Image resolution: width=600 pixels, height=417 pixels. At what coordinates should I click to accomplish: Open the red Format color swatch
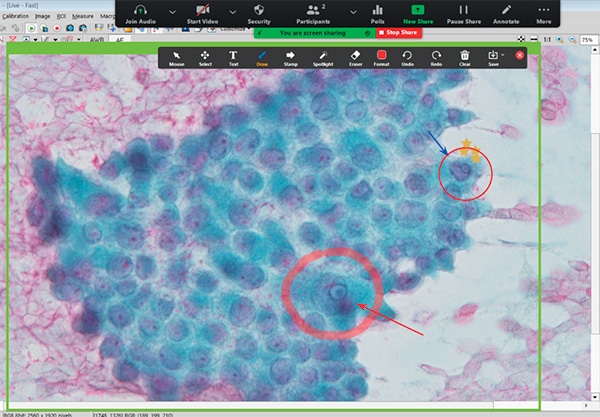[x=381, y=57]
